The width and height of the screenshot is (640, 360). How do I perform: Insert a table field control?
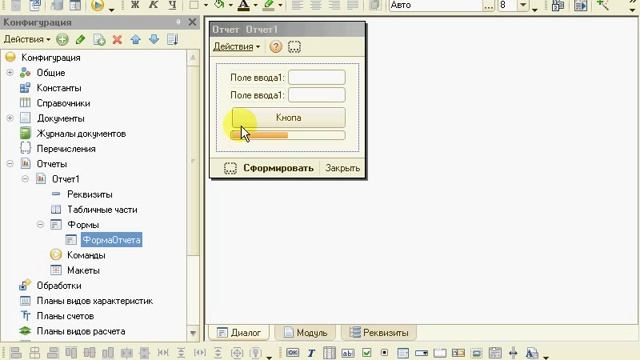click(x=329, y=353)
